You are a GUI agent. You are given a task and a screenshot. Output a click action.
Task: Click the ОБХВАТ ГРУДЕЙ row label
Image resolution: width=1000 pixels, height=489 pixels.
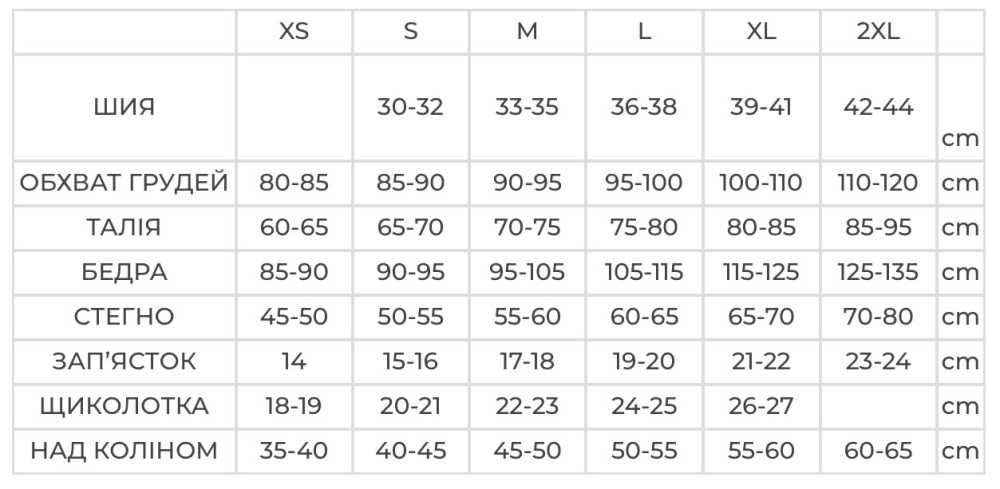[124, 183]
